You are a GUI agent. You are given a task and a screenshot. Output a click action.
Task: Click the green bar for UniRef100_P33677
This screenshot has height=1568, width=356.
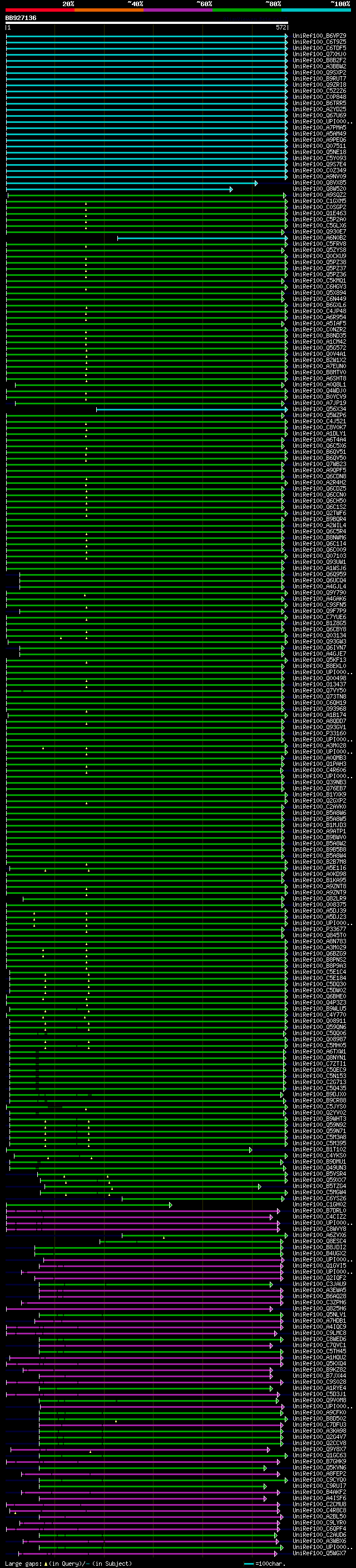click(145, 929)
